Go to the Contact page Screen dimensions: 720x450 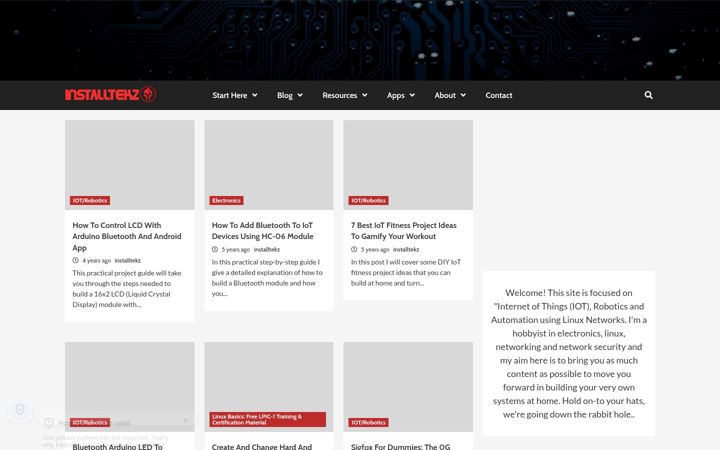pos(499,95)
